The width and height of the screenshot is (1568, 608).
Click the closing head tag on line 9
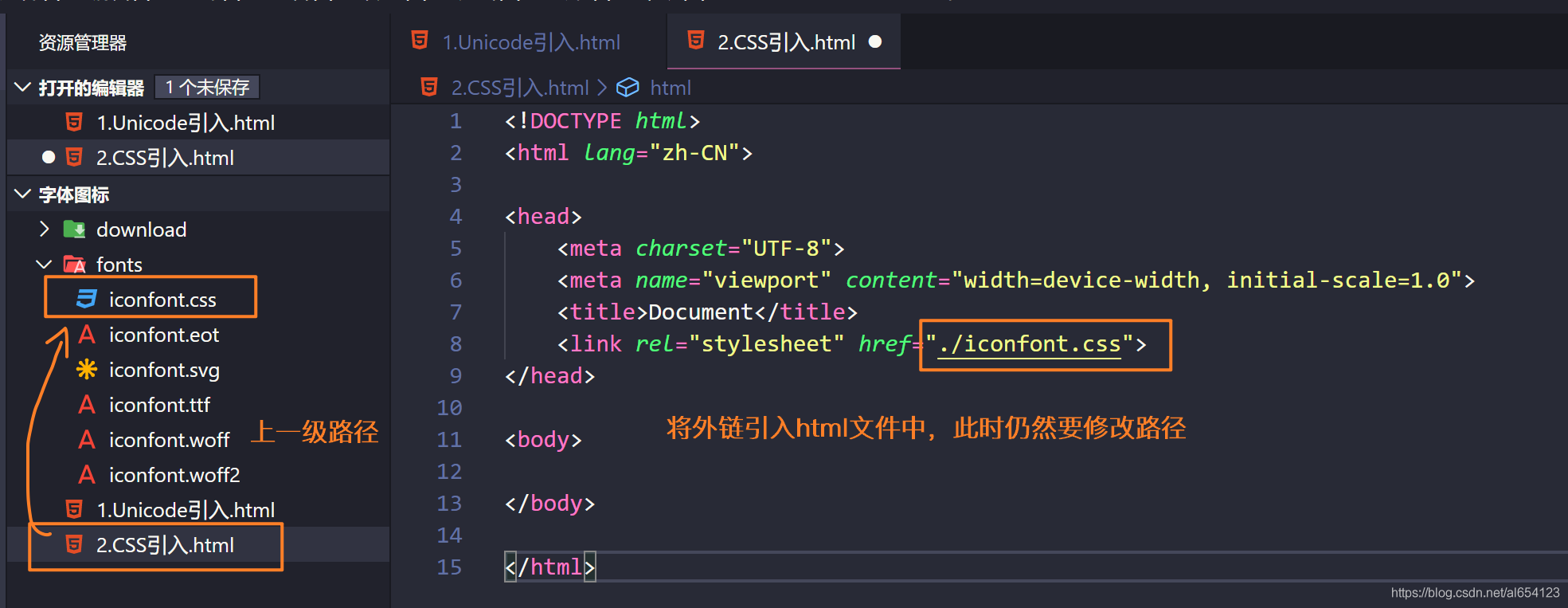(549, 376)
